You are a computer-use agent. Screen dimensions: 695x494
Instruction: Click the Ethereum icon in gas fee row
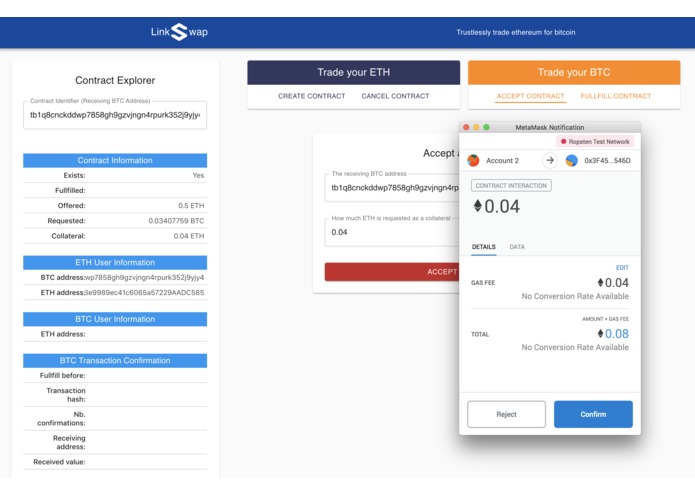pyautogui.click(x=600, y=282)
